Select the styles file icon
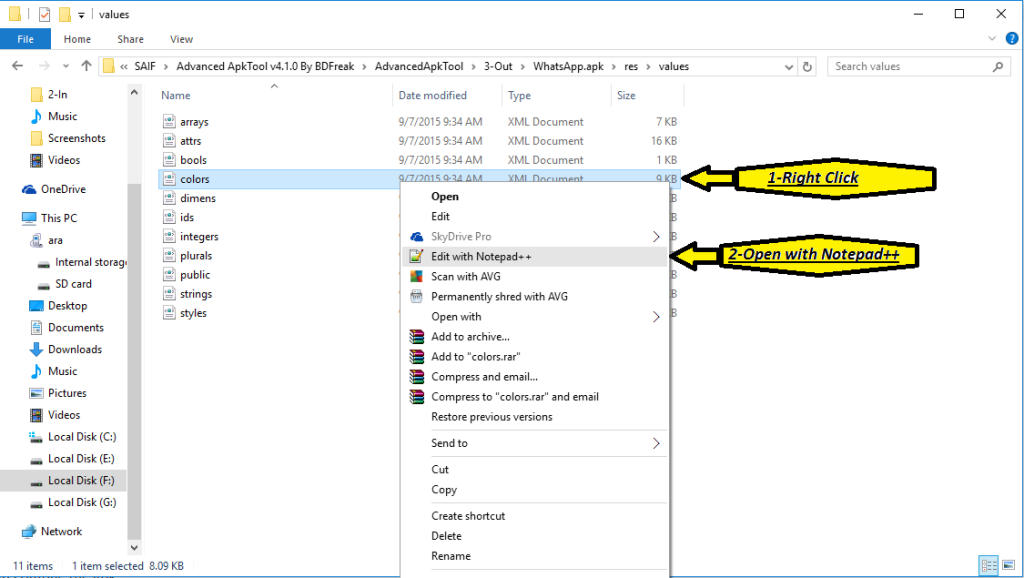This screenshot has height=578, width=1024. 169,313
